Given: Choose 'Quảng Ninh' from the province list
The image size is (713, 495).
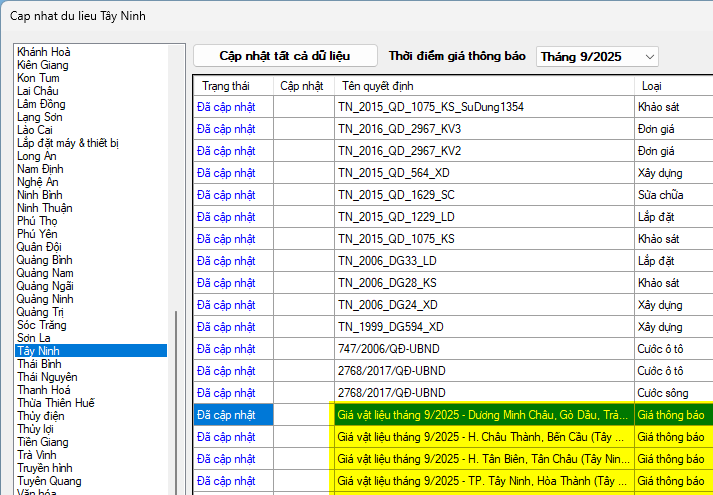Looking at the screenshot, I should pos(44,299).
